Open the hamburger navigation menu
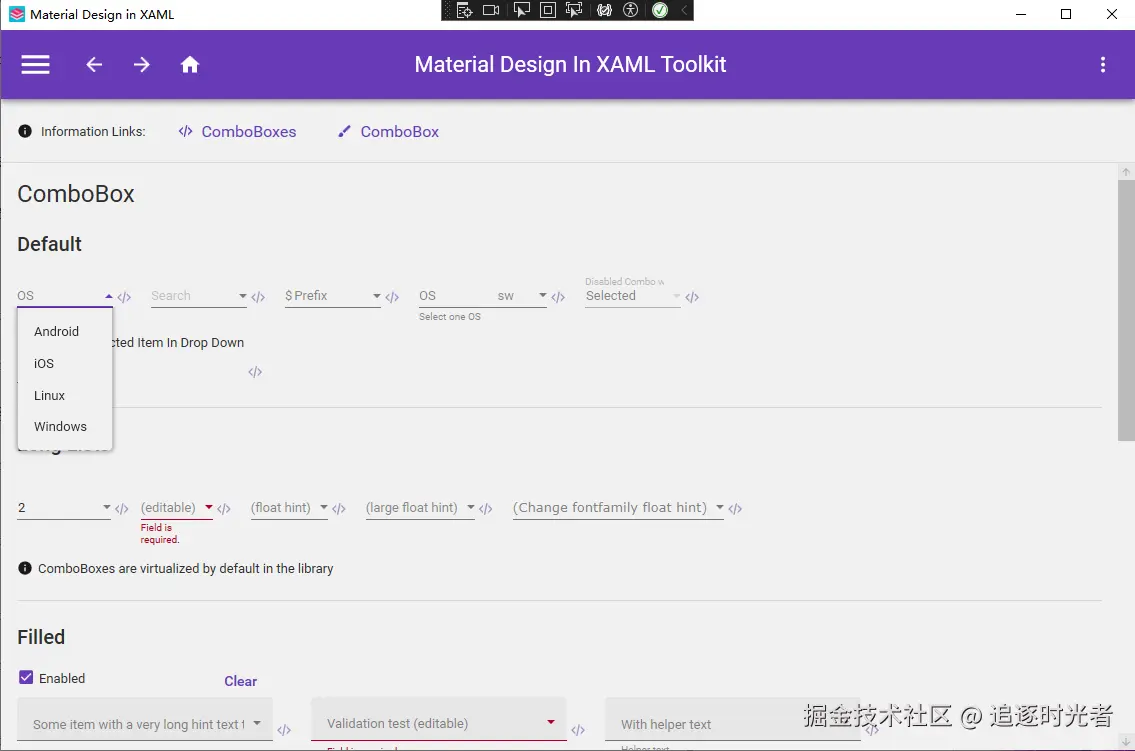Viewport: 1135px width, 751px height. pos(35,64)
